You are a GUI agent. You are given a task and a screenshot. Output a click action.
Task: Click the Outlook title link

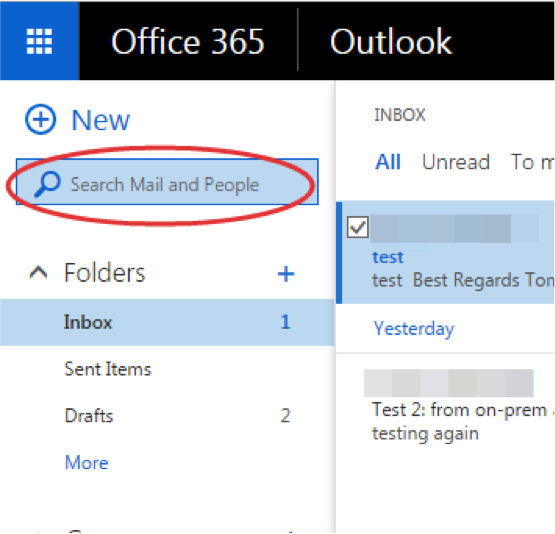click(391, 41)
